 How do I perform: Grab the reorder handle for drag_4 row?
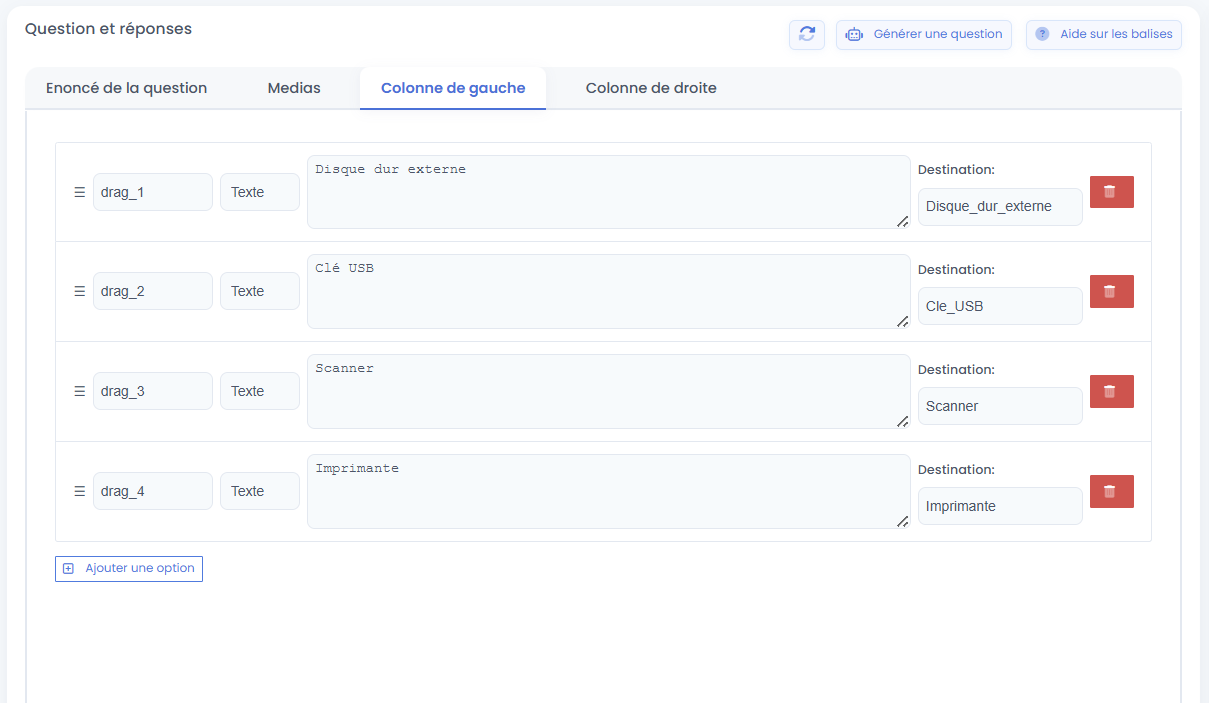79,491
